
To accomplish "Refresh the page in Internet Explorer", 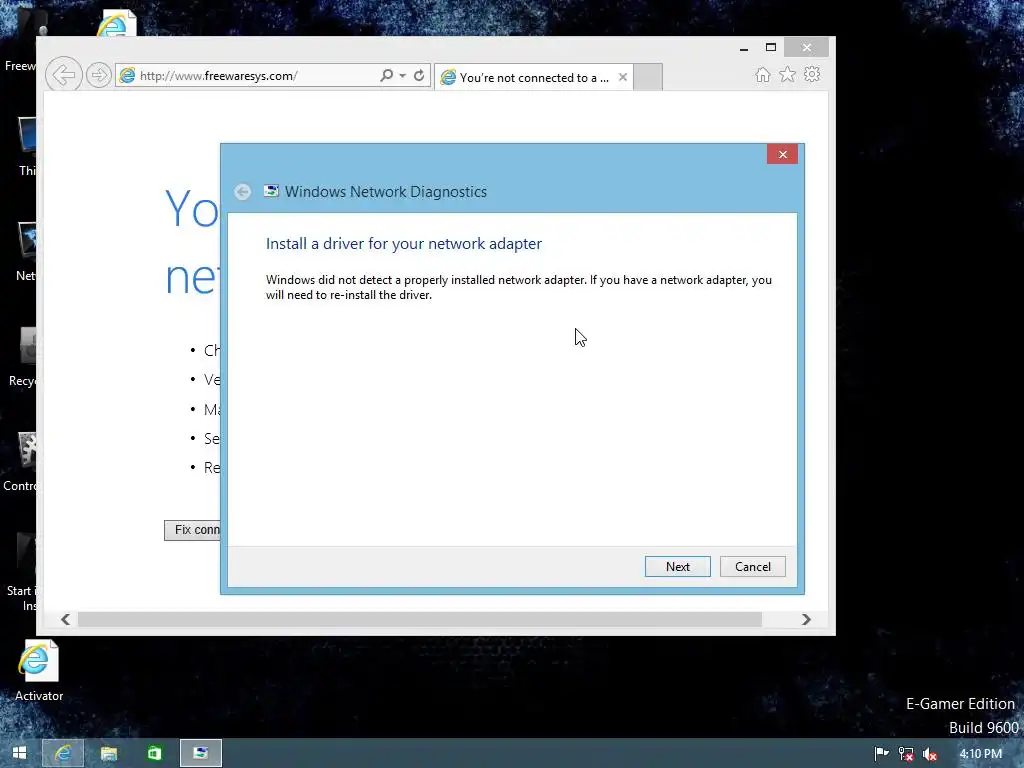I will [x=419, y=75].
